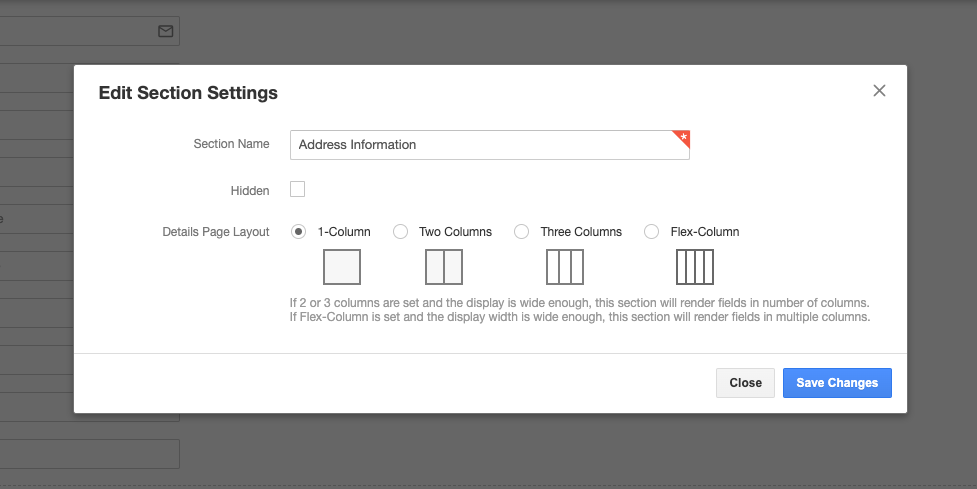This screenshot has height=489, width=977.
Task: Click the Close button
Action: [x=745, y=382]
